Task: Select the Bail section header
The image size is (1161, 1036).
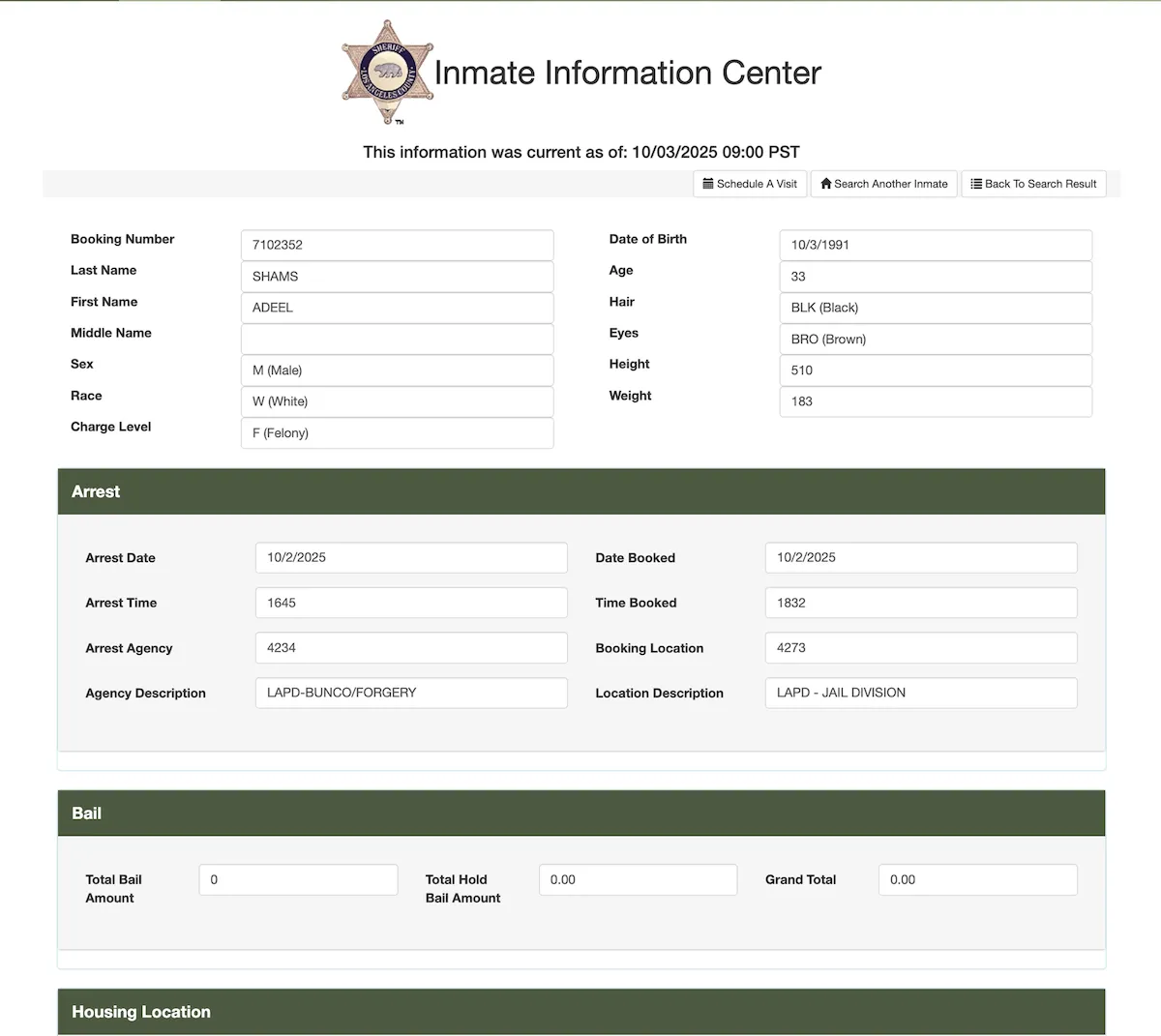Action: [580, 814]
